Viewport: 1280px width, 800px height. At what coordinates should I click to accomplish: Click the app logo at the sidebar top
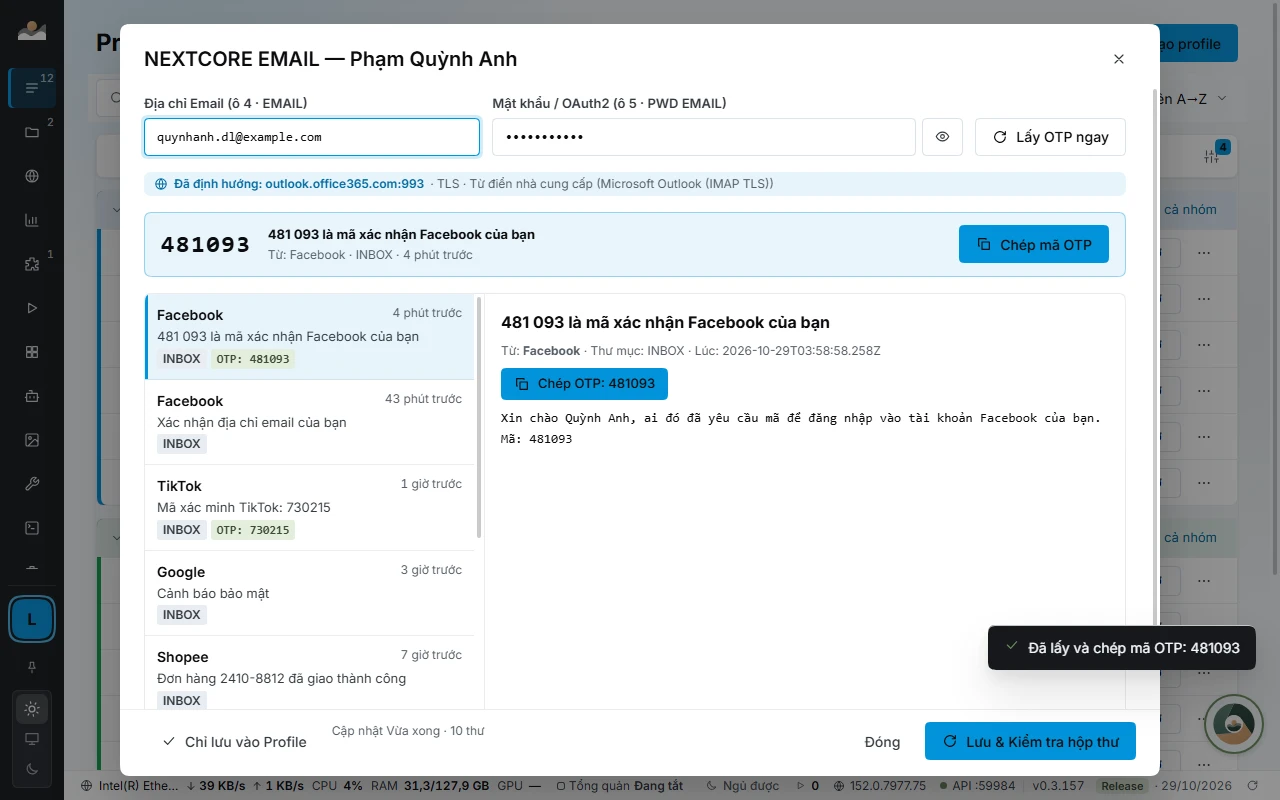32,30
